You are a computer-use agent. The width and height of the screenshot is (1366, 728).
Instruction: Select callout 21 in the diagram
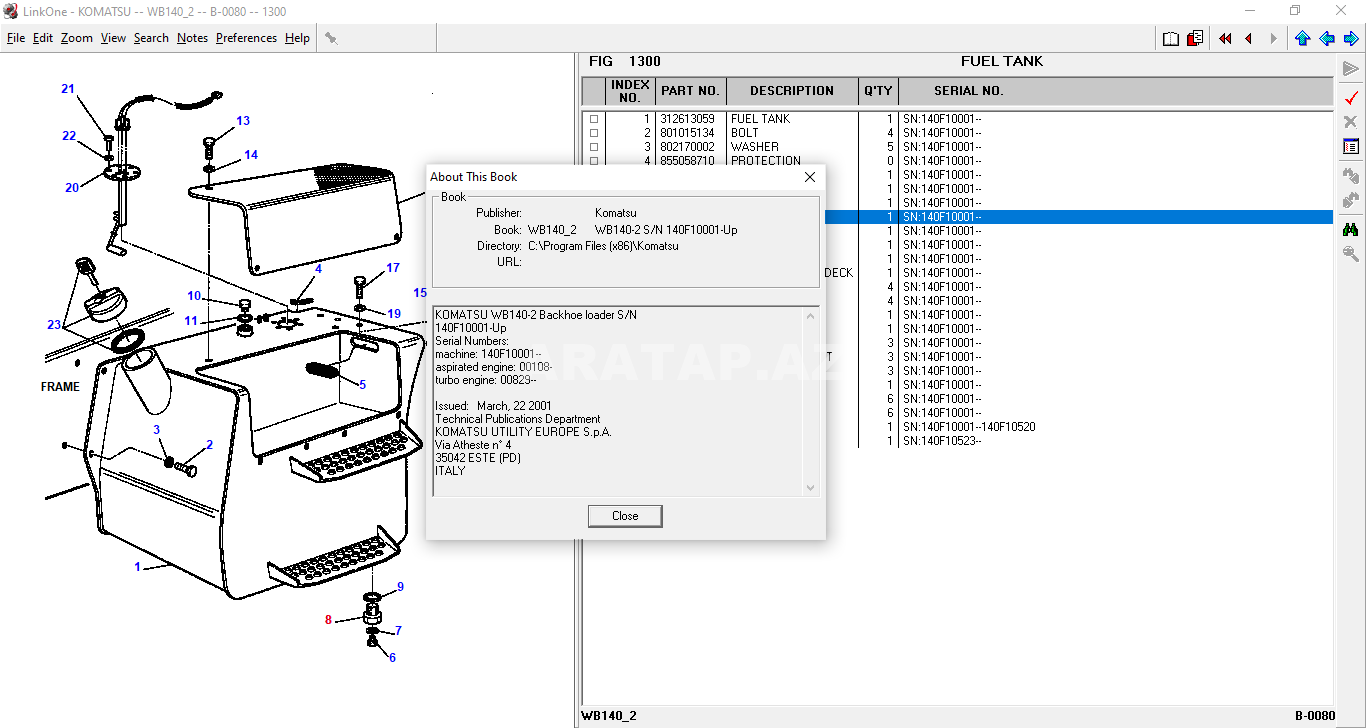pyautogui.click(x=68, y=89)
